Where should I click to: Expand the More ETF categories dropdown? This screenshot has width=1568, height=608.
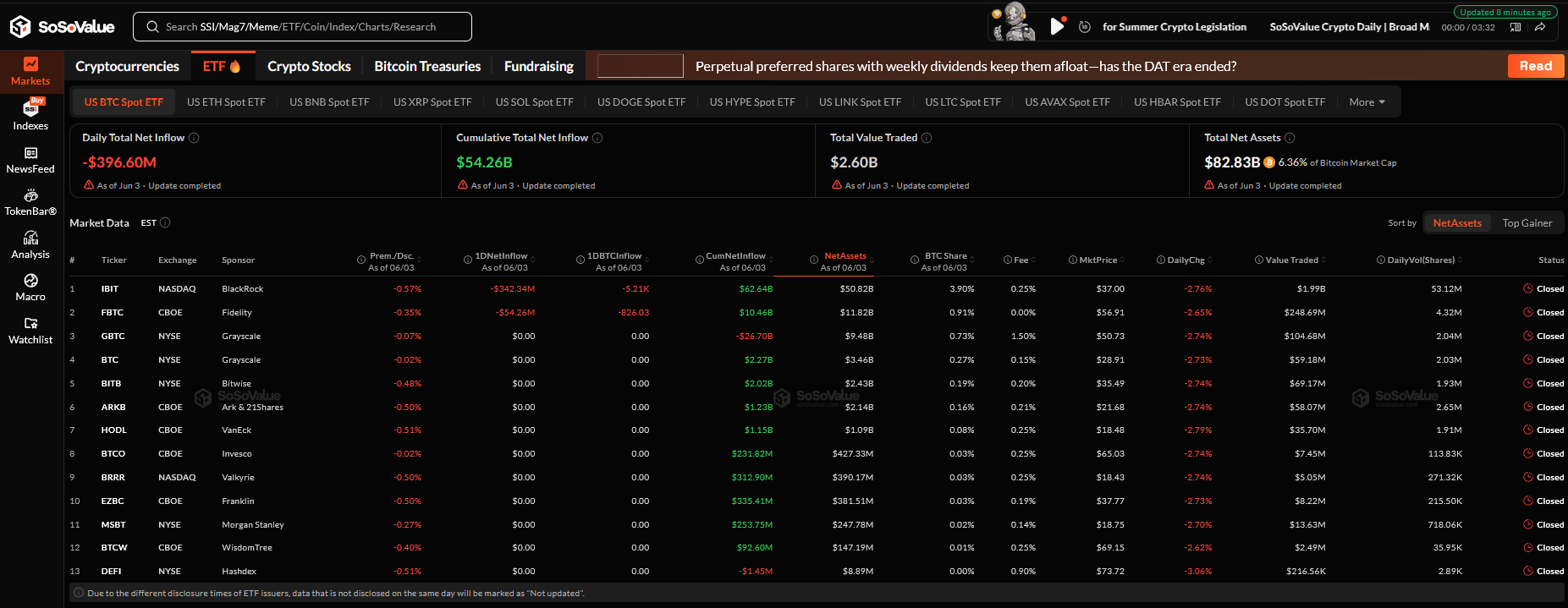1367,102
